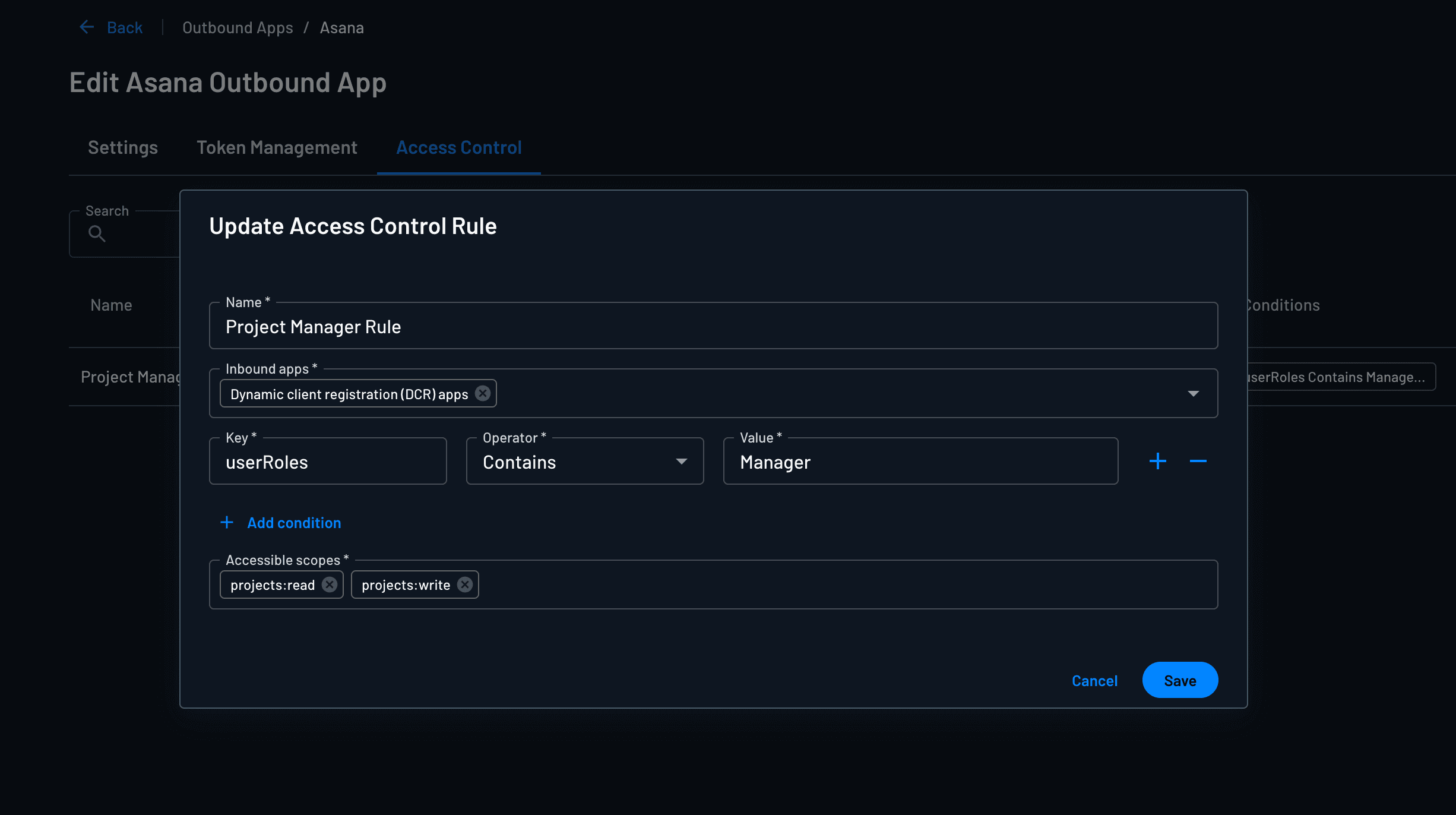This screenshot has width=1456, height=815.
Task: Click the projects:write scope label
Action: tap(406, 585)
